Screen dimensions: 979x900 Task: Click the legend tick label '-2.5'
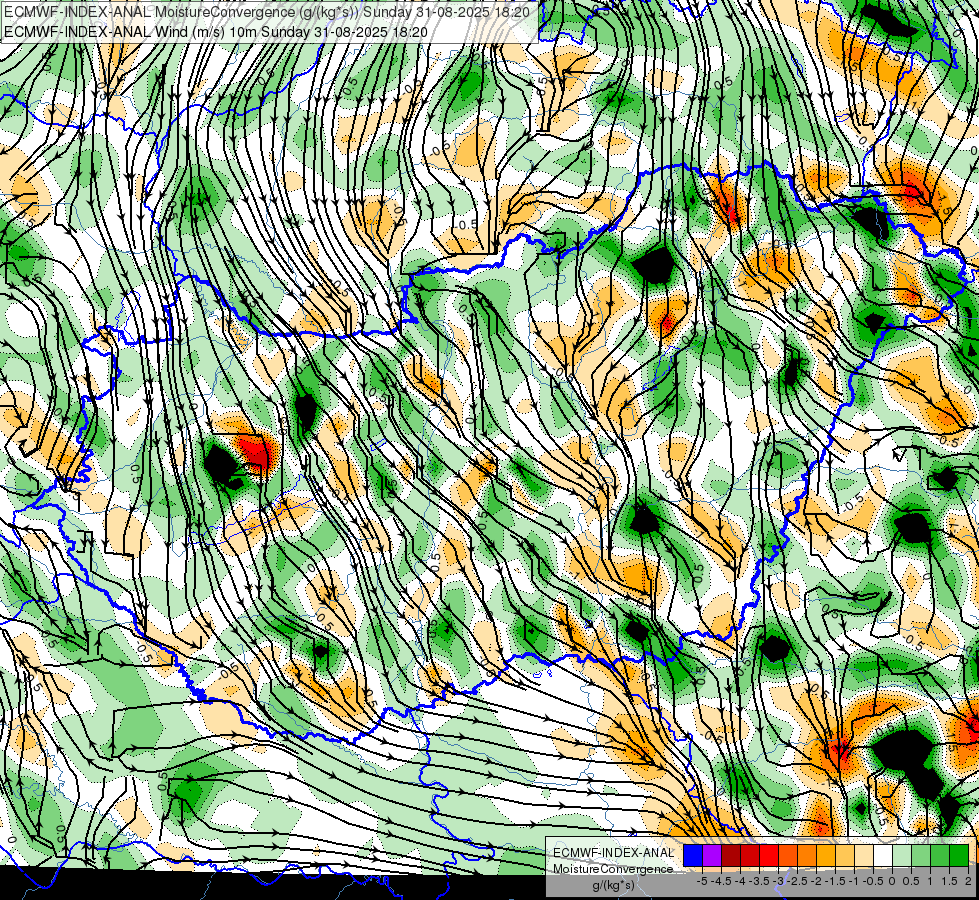(x=797, y=881)
